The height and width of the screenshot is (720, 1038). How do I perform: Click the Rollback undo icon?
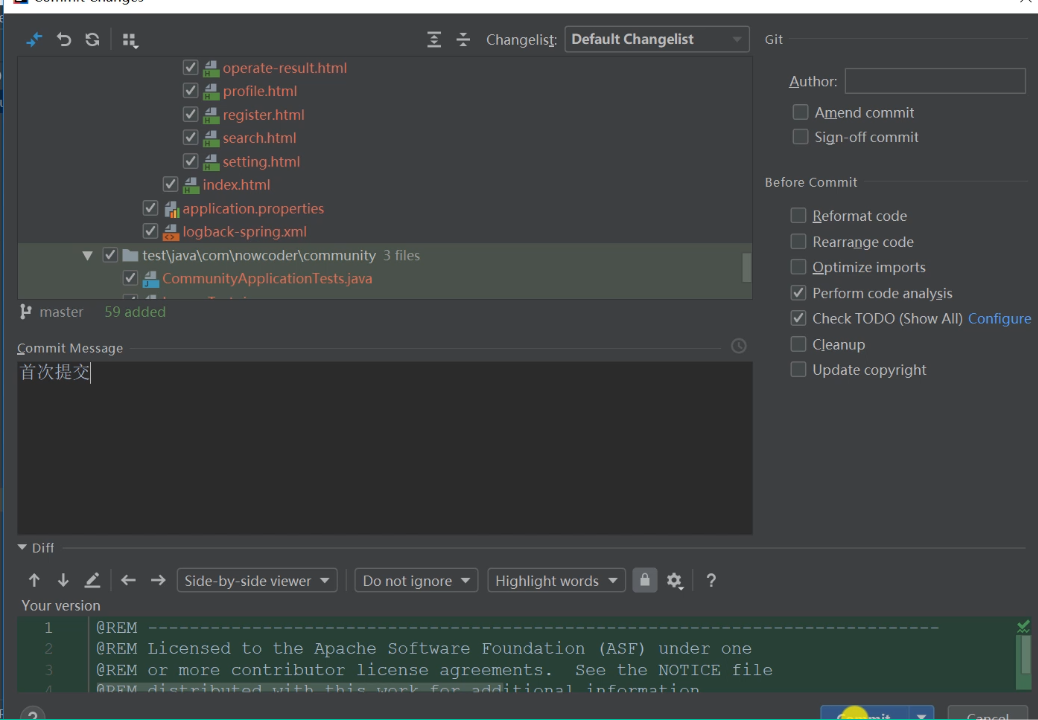point(64,40)
